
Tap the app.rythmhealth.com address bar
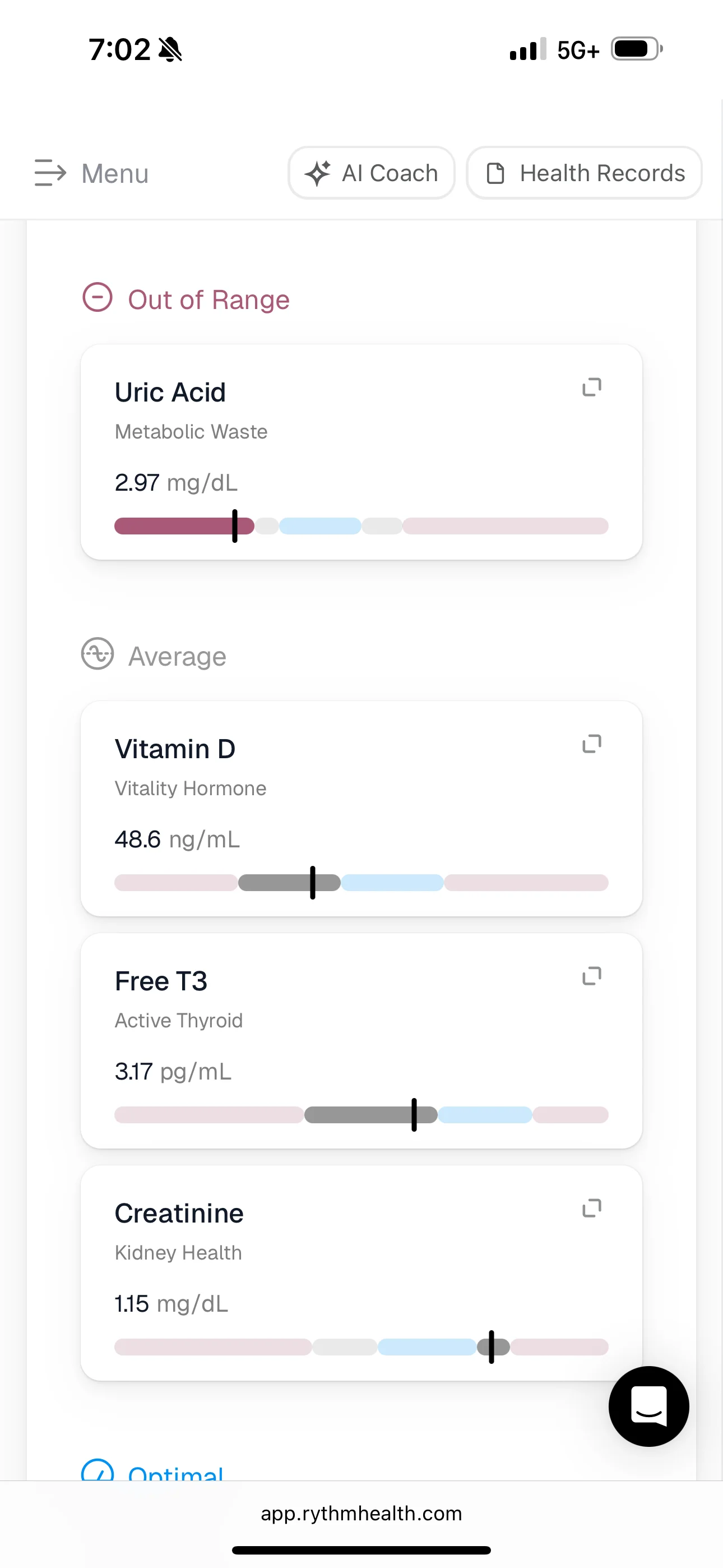tap(361, 1514)
